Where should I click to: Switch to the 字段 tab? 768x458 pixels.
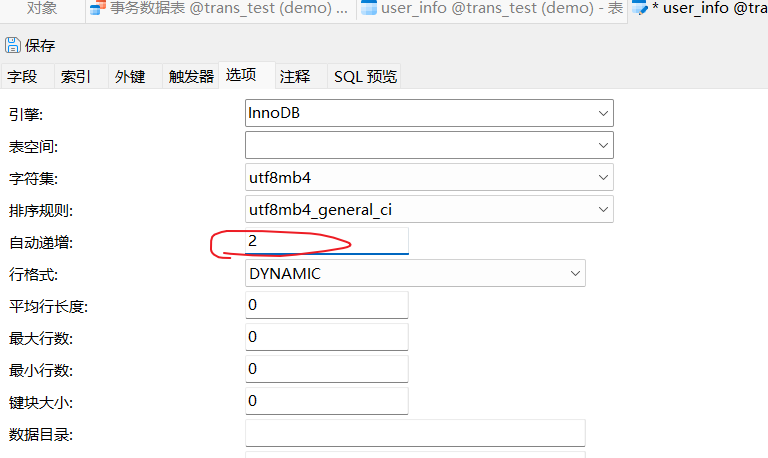coord(22,76)
